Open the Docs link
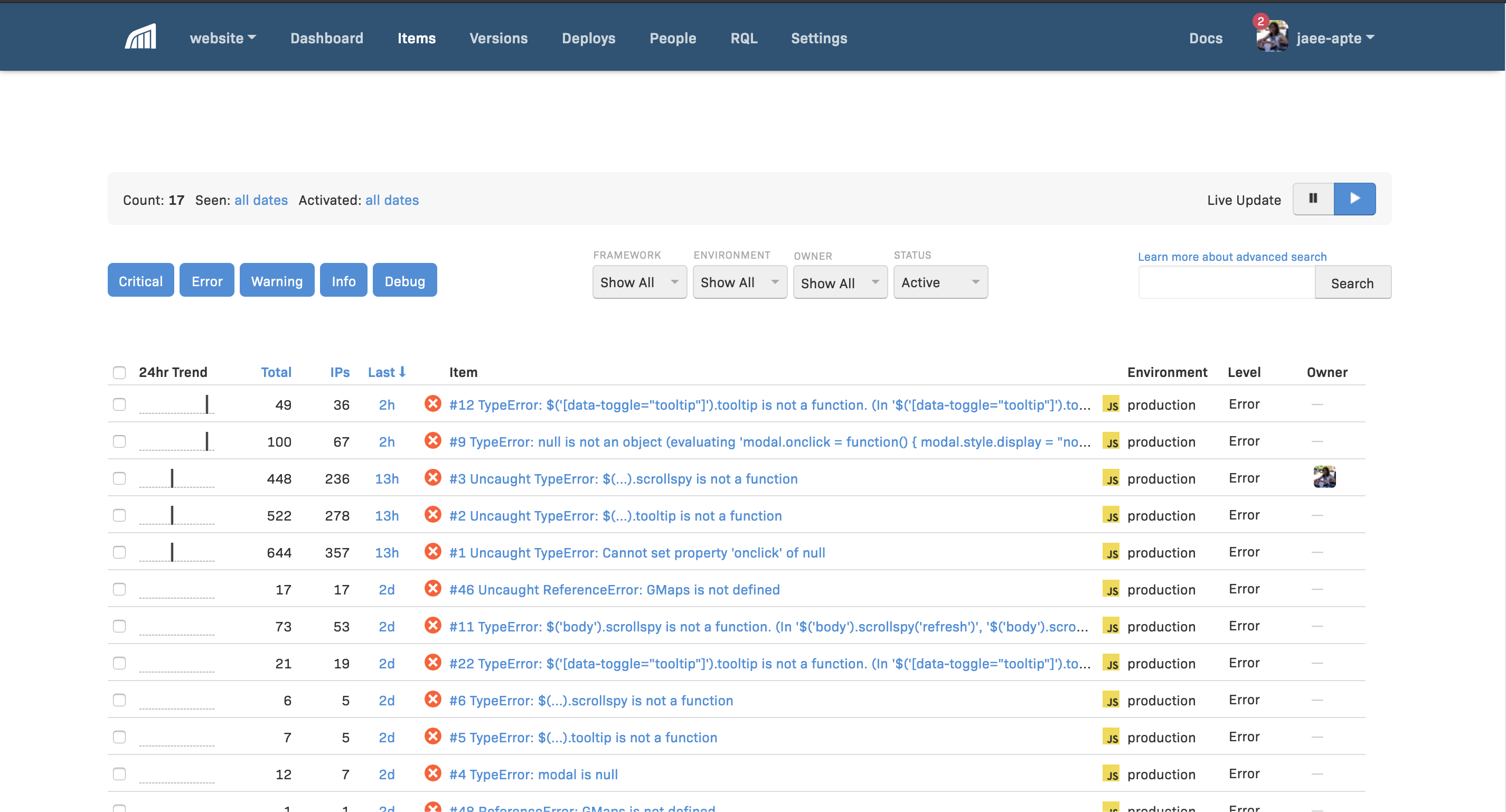Image resolution: width=1506 pixels, height=812 pixels. (1206, 38)
